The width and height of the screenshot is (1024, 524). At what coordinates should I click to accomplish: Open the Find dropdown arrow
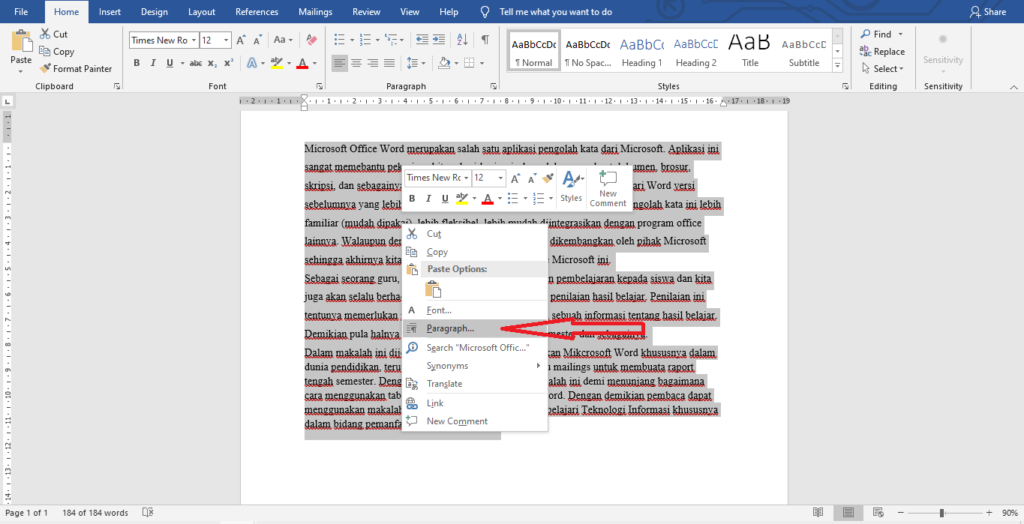(901, 35)
